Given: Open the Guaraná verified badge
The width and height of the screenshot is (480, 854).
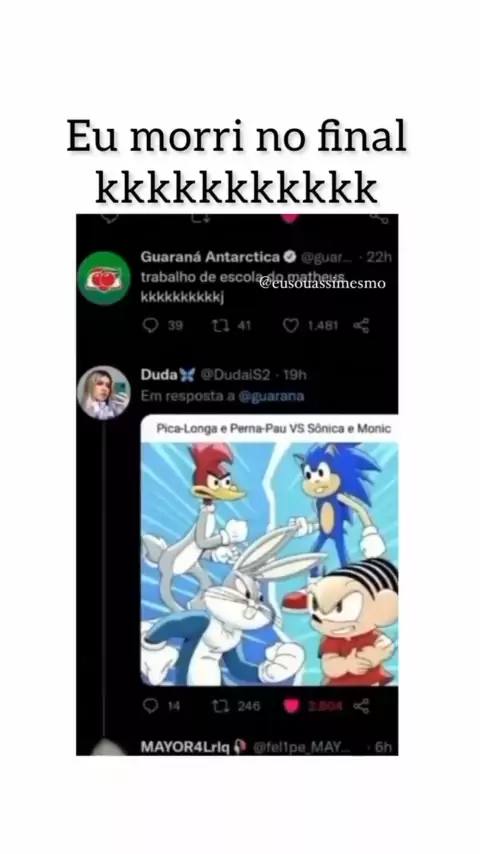Looking at the screenshot, I should click(291, 257).
